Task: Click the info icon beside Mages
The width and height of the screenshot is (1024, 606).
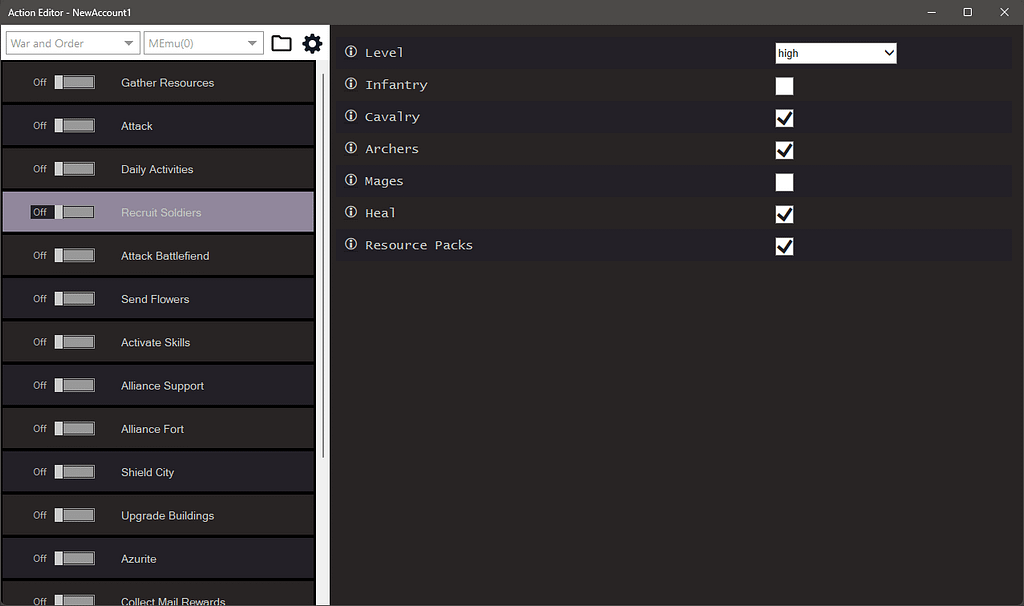Action: click(x=349, y=181)
